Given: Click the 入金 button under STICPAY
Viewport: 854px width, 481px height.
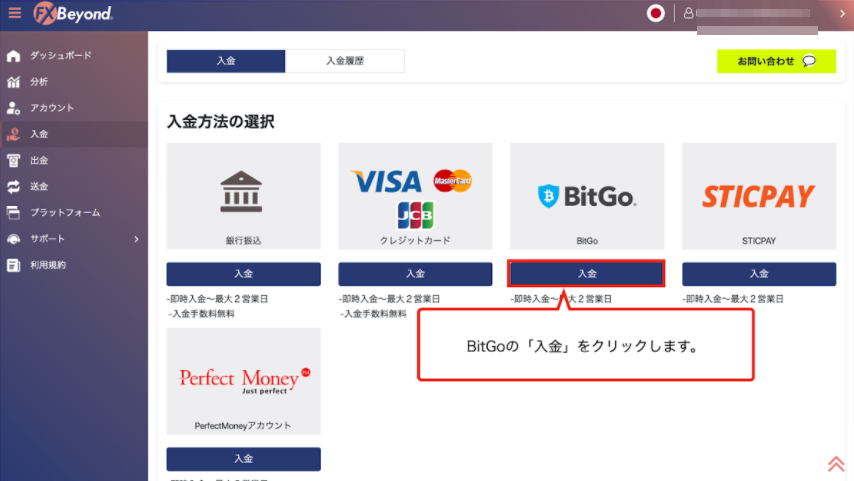Looking at the screenshot, I should [759, 274].
